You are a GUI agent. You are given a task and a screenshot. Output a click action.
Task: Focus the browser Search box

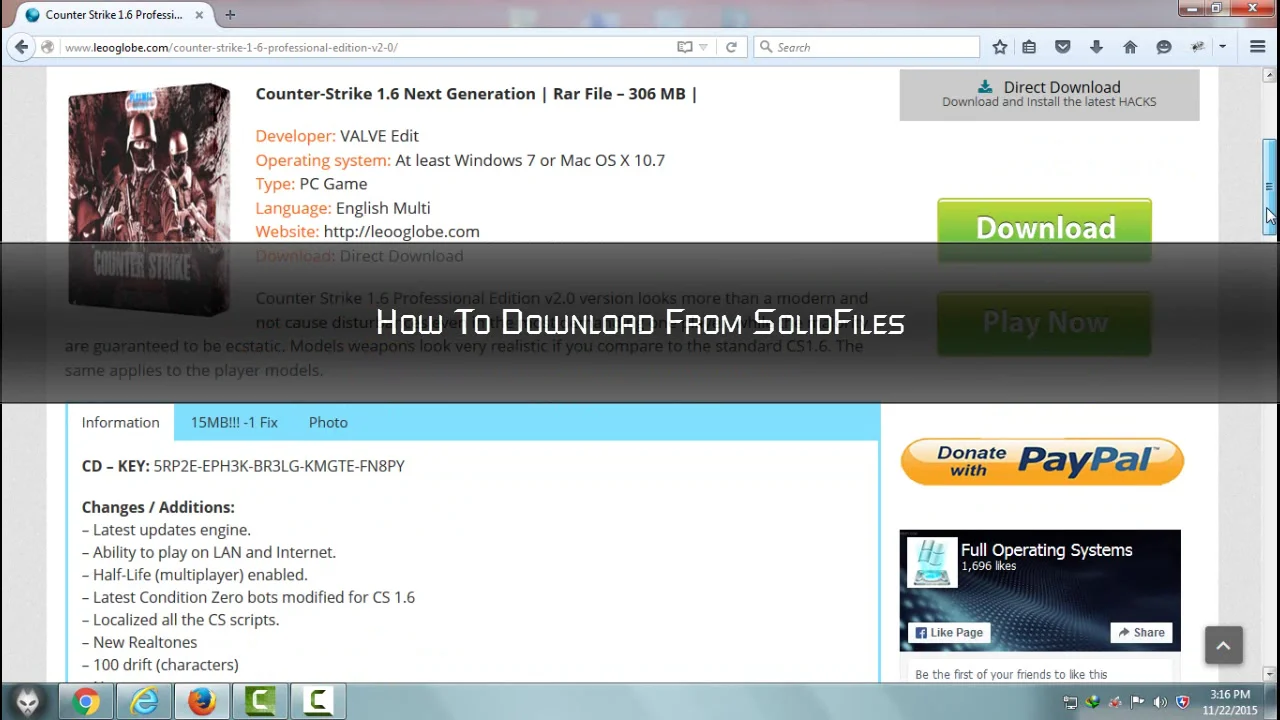866,47
